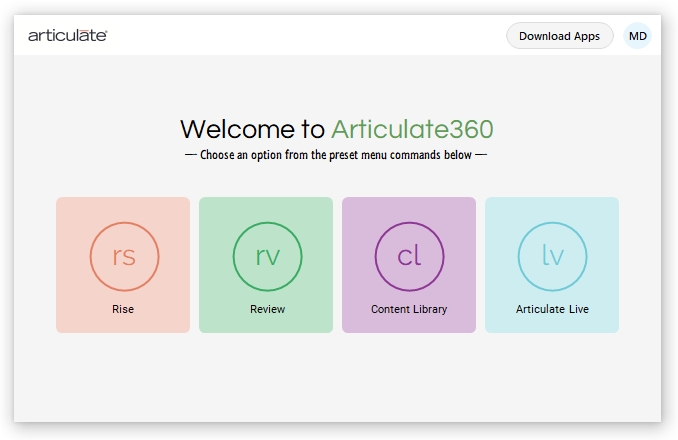The height and width of the screenshot is (440, 678).
Task: Click the empty white header bar area
Action: coord(300,36)
